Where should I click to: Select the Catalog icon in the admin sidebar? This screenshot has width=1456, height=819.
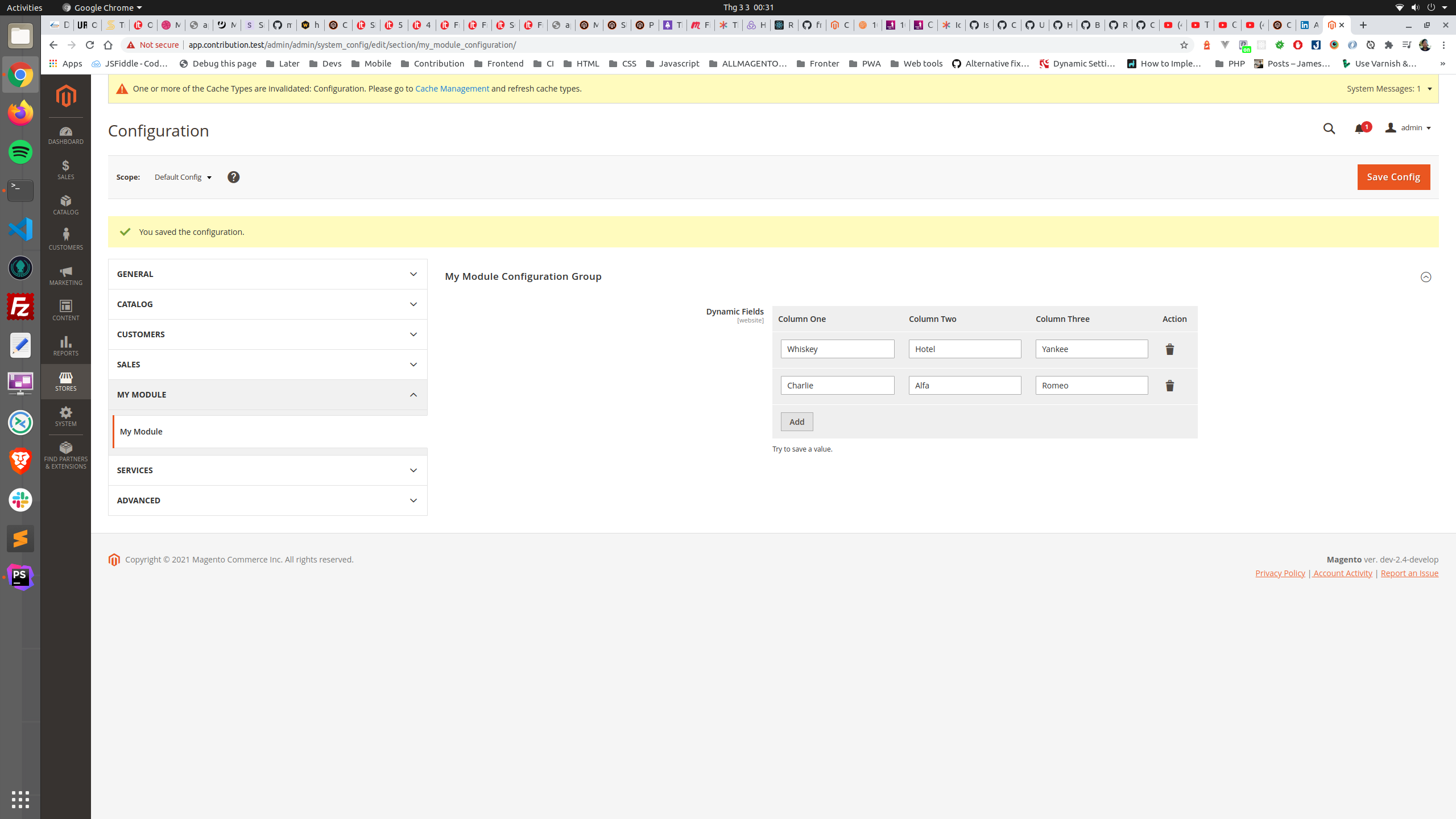[65, 205]
